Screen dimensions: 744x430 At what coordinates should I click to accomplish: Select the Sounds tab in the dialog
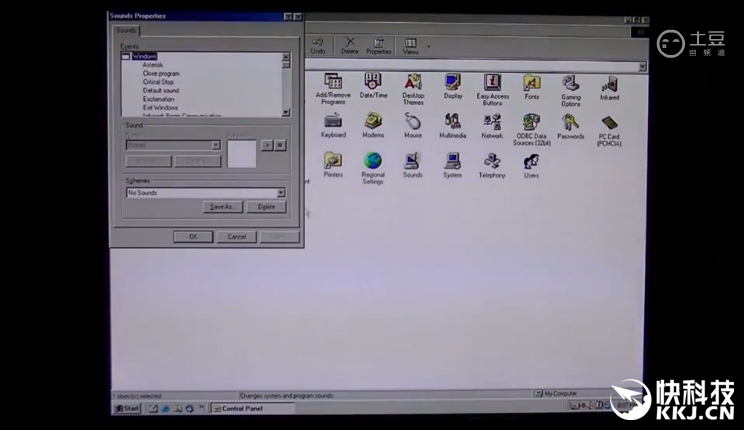coord(126,31)
